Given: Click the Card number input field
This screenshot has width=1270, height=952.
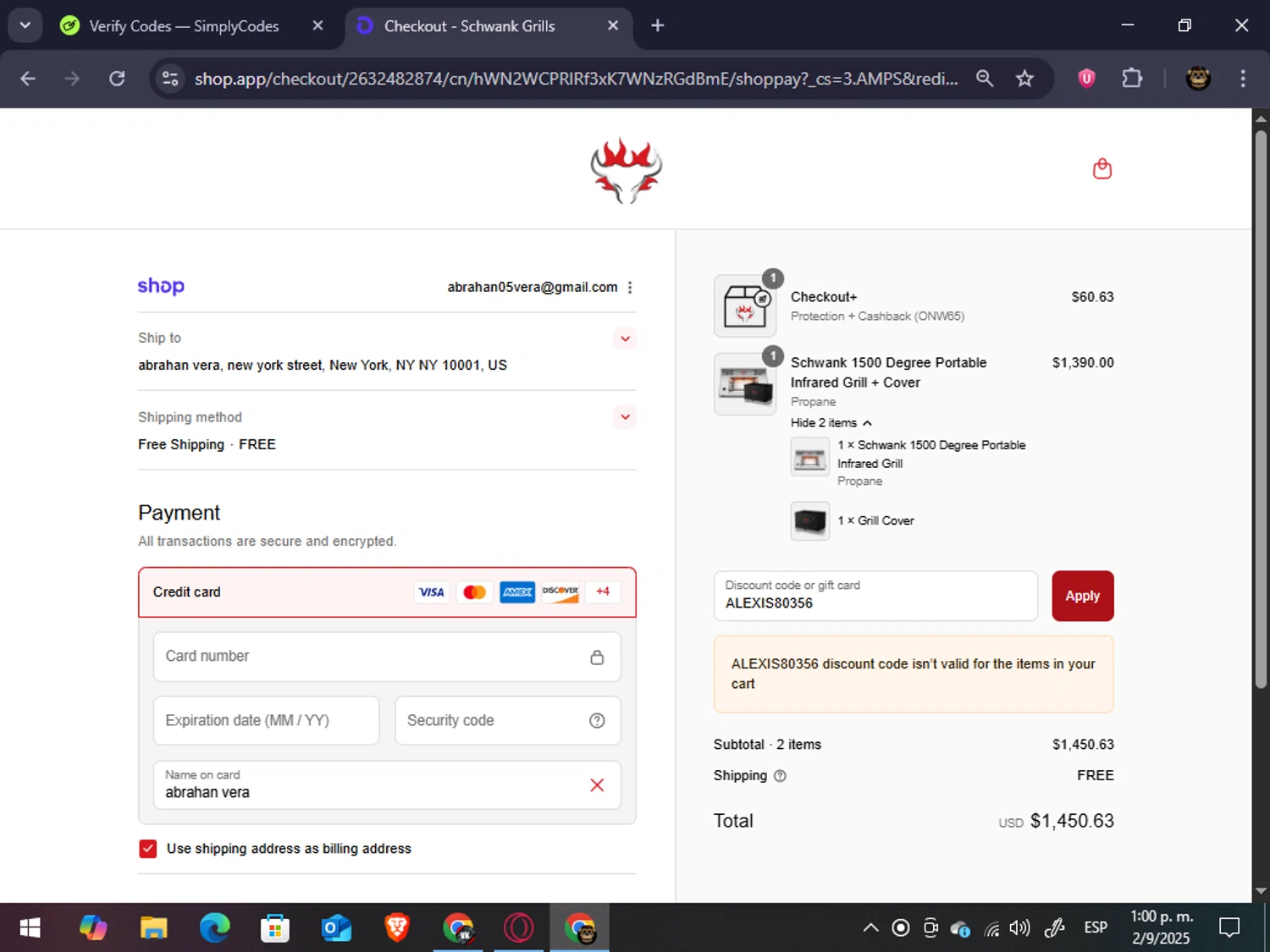Looking at the screenshot, I should click(387, 657).
